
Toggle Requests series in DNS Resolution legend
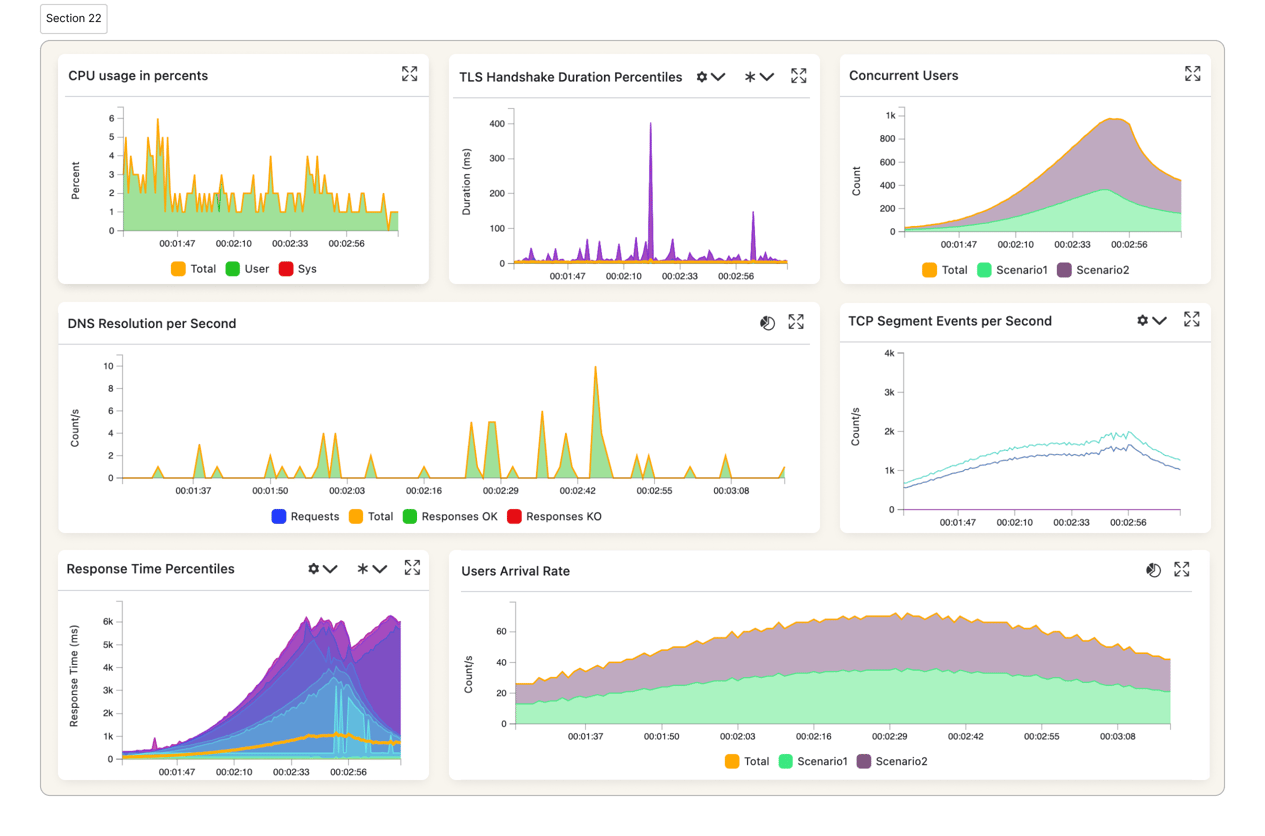tap(305, 517)
